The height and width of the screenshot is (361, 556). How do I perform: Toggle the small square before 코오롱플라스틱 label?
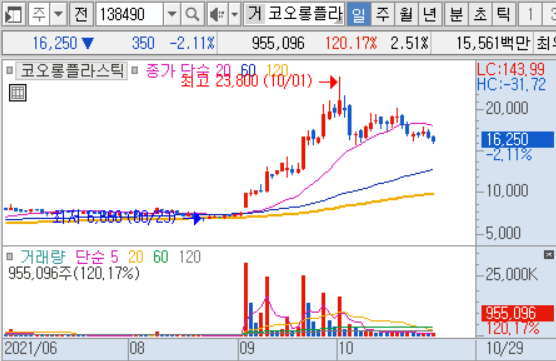click(10, 70)
